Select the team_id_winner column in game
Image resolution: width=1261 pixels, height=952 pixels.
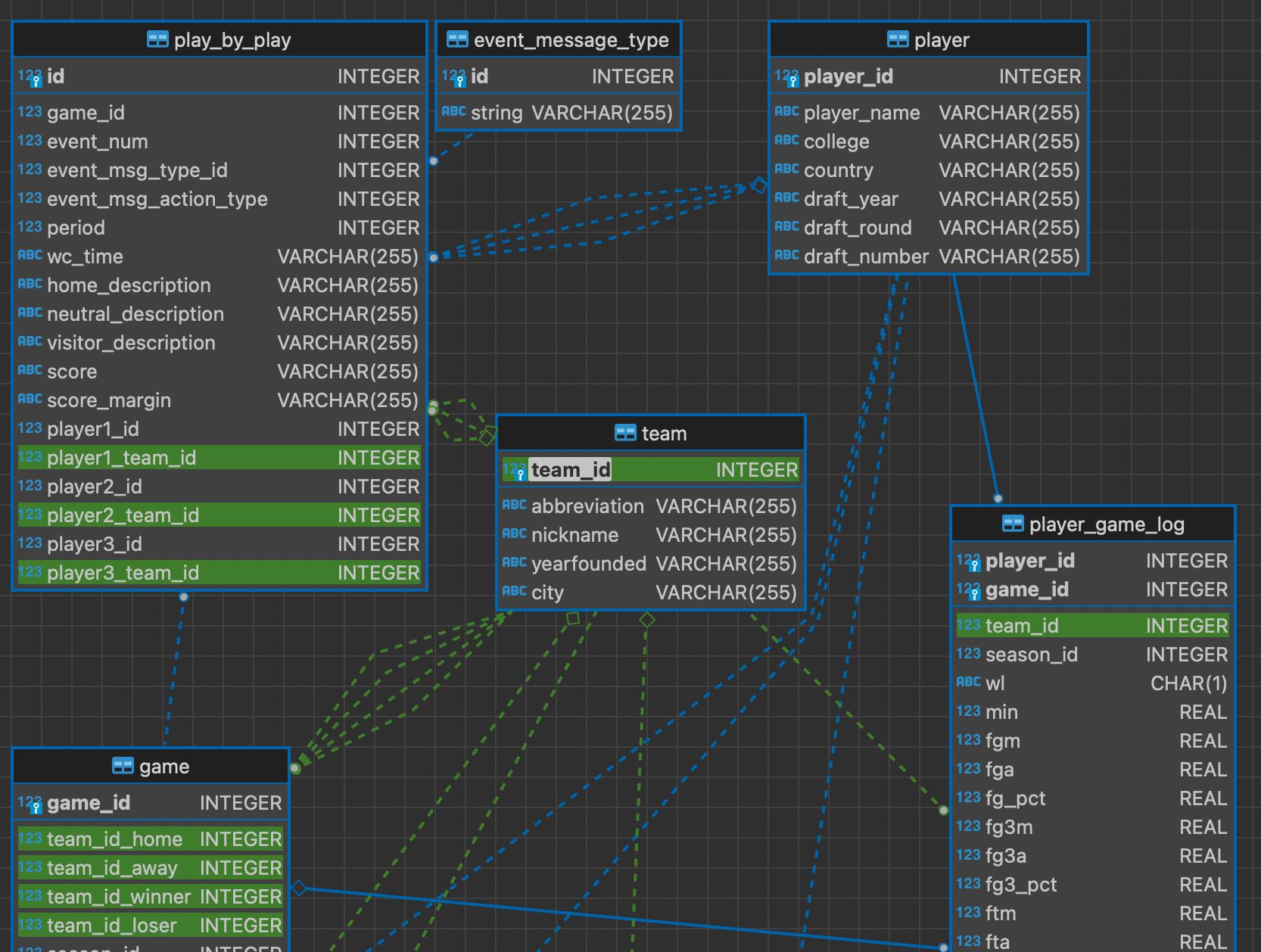pyautogui.click(x=151, y=897)
